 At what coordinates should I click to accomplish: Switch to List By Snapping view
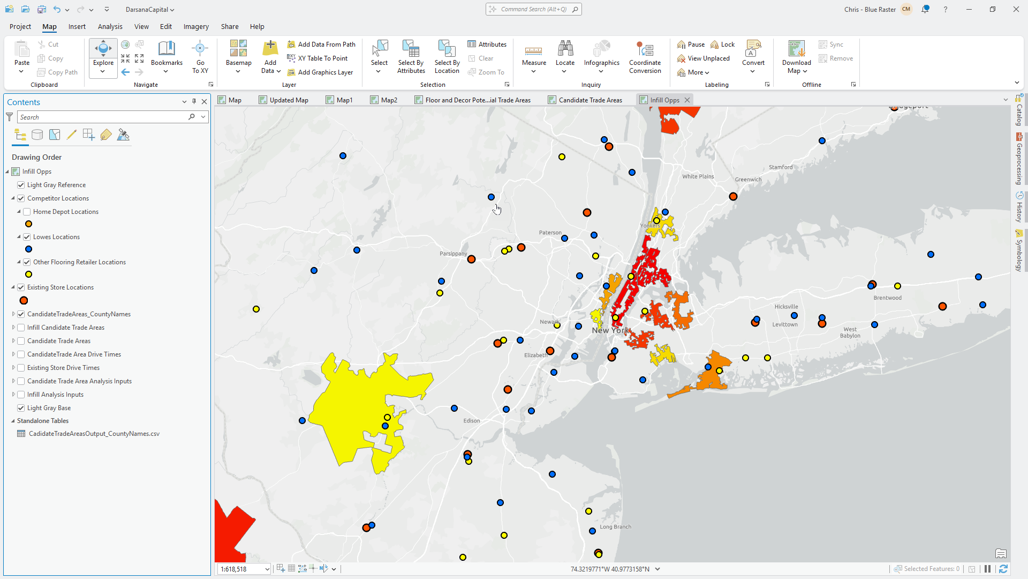[x=89, y=135]
